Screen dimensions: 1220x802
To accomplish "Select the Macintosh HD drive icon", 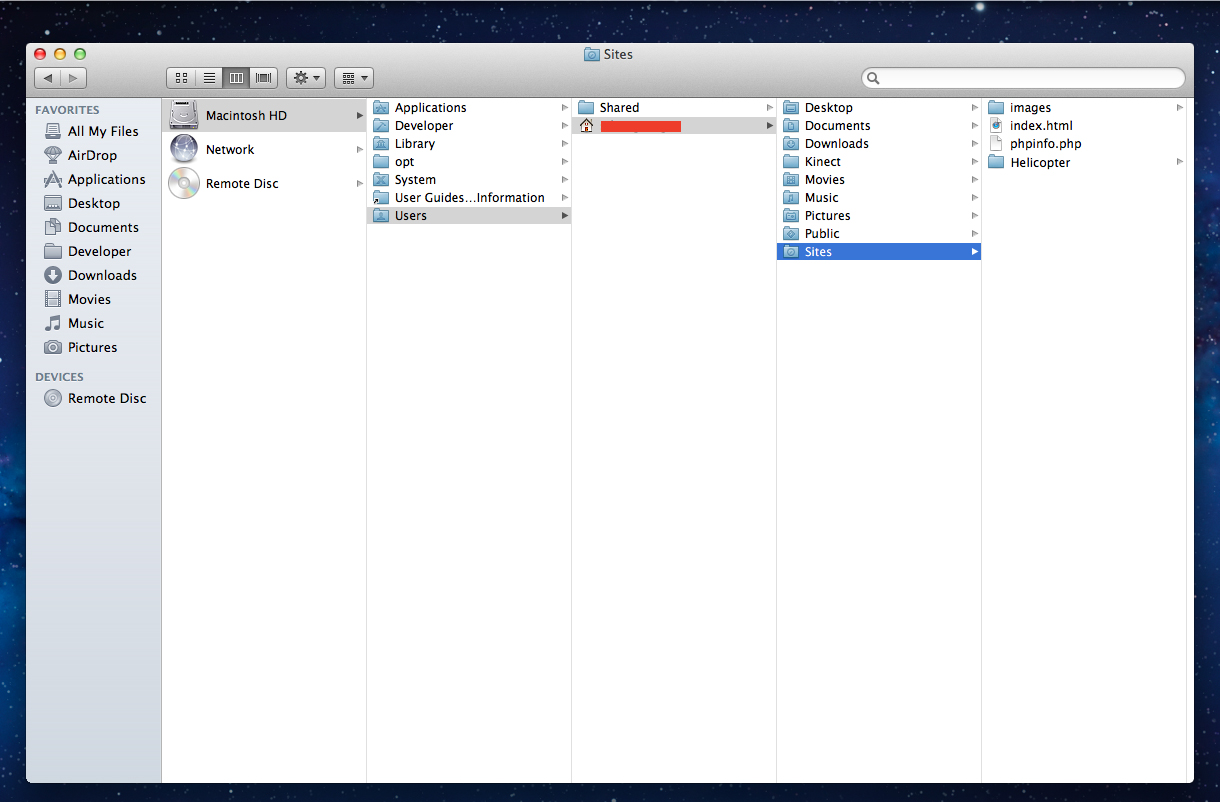I will click(185, 115).
